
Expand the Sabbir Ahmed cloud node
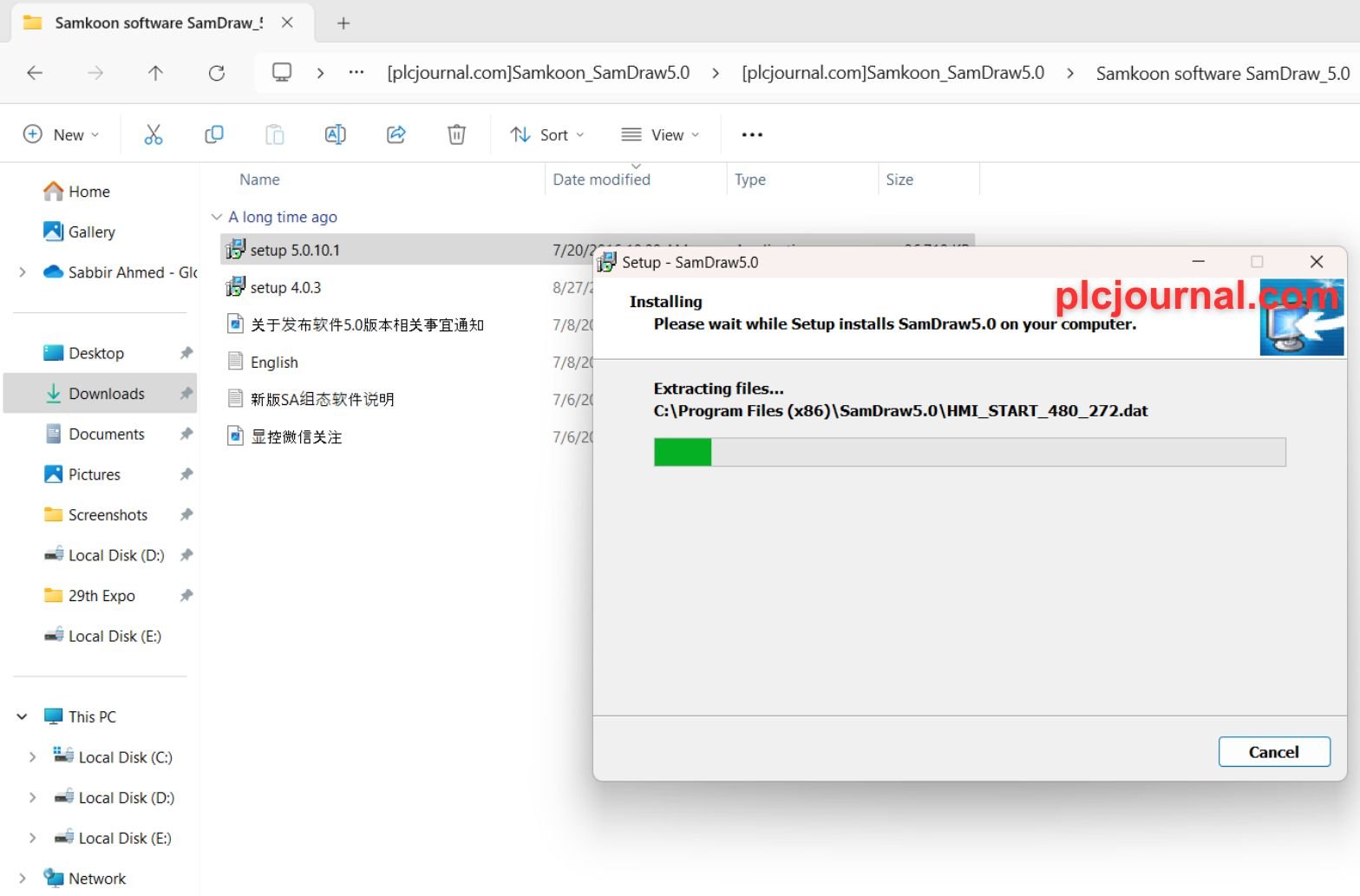pos(23,272)
